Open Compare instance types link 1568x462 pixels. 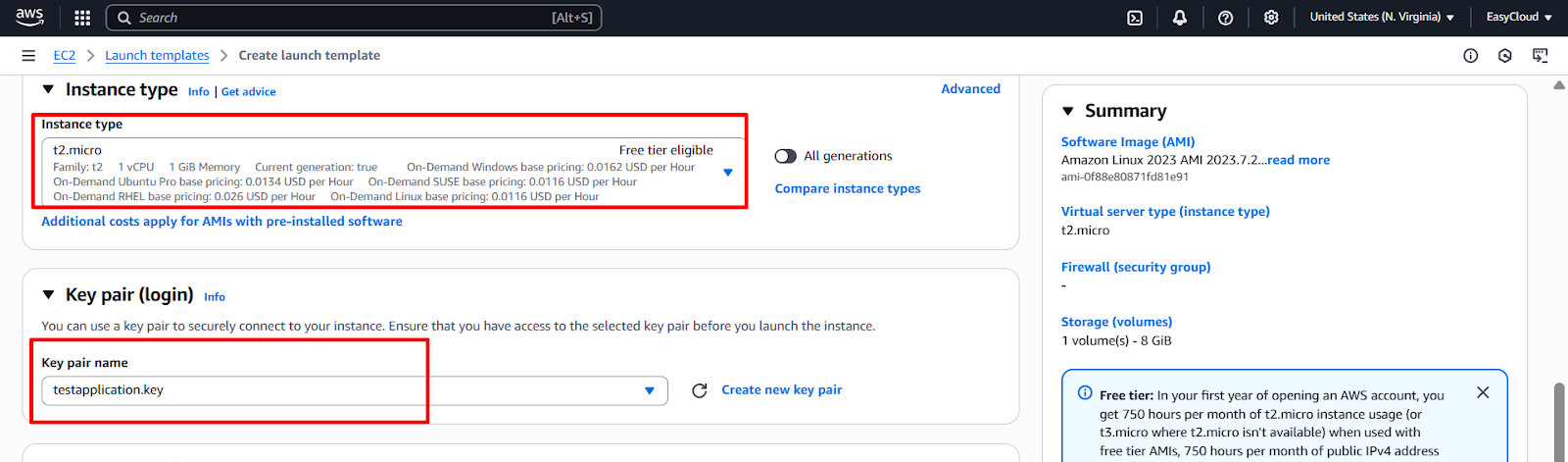(848, 188)
